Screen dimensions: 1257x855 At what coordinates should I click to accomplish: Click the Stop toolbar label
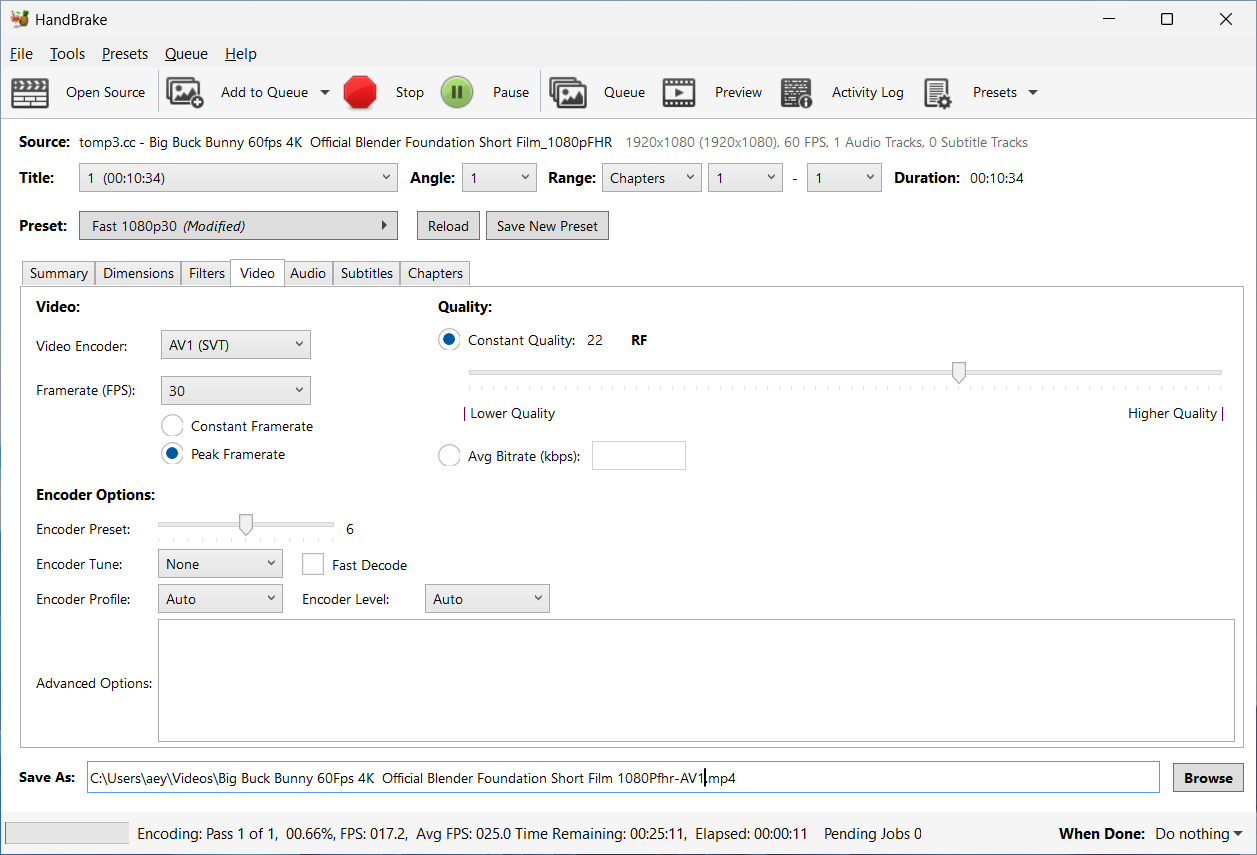point(410,92)
